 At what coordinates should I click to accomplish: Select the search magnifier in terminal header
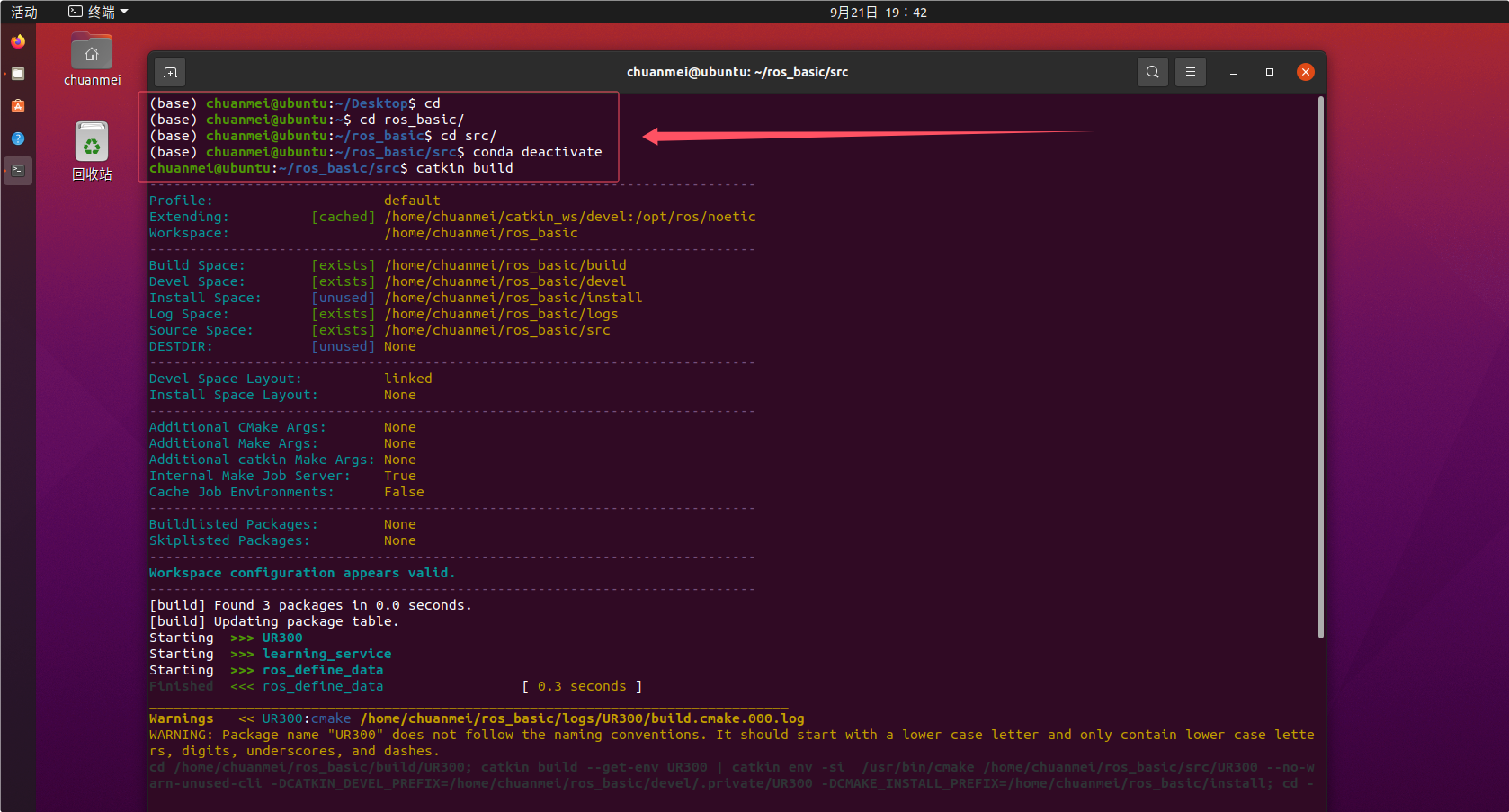[1152, 72]
